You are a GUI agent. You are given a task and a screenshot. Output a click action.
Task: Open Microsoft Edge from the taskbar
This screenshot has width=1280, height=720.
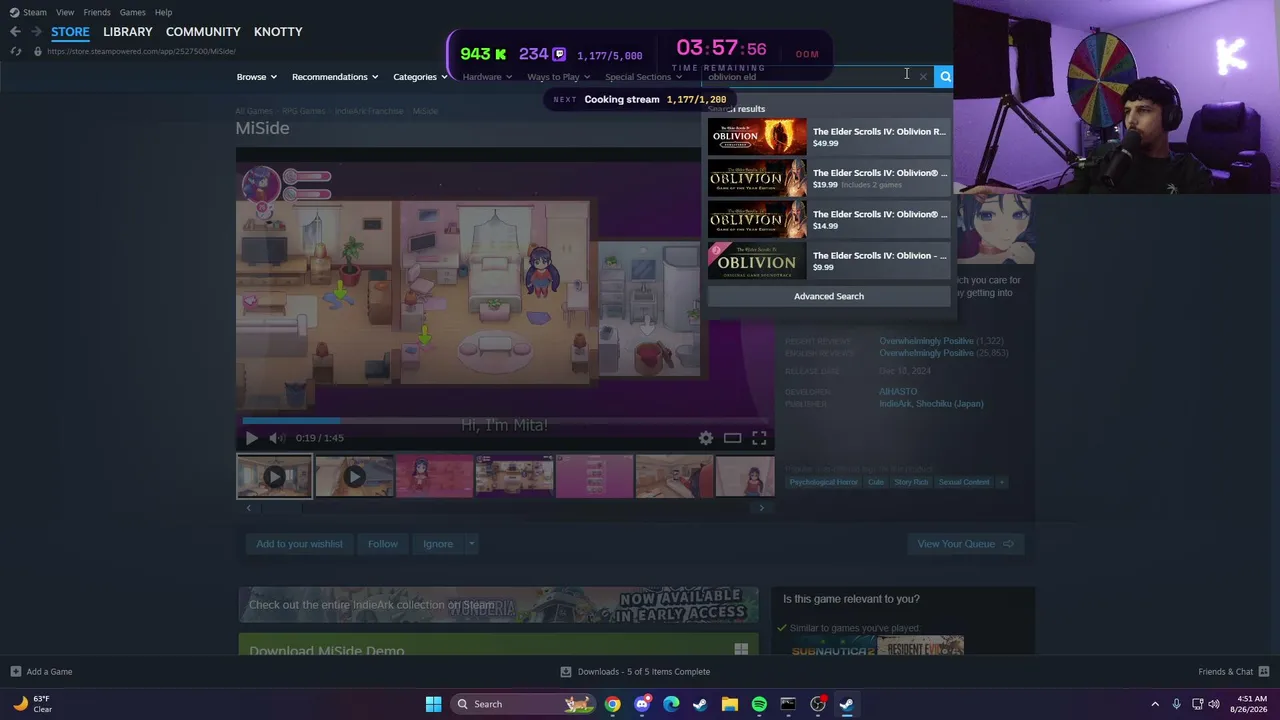(671, 704)
